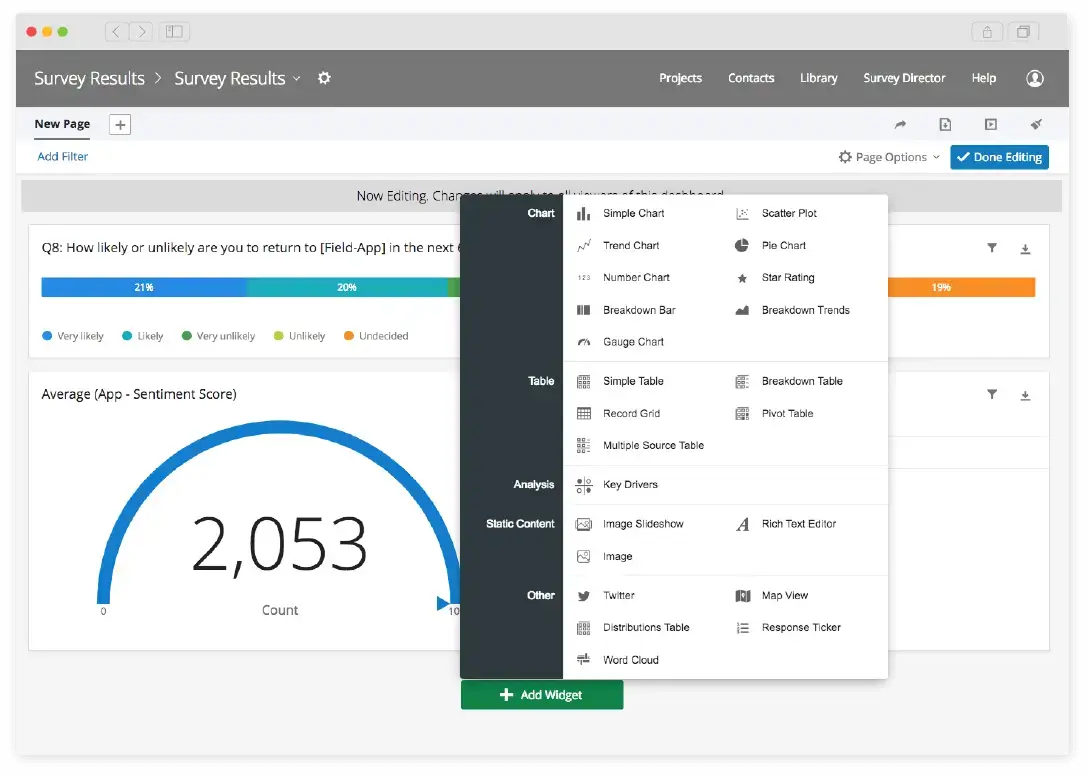Viewport: 1088px width, 775px height.
Task: Select the Trend Chart line icon
Action: coord(584,246)
